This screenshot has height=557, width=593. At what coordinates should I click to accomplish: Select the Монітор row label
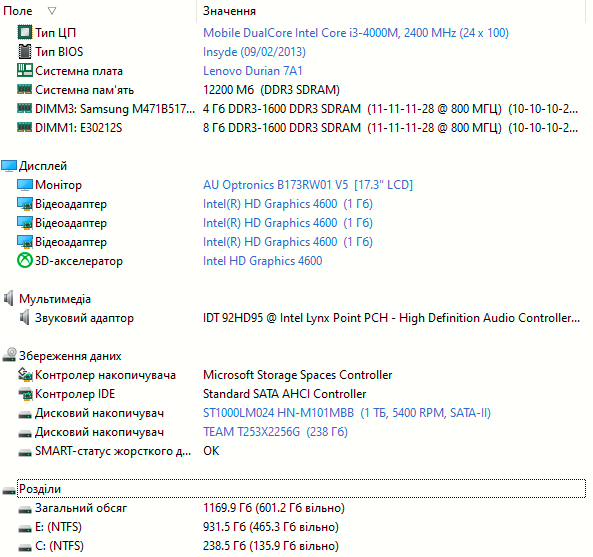point(58,185)
